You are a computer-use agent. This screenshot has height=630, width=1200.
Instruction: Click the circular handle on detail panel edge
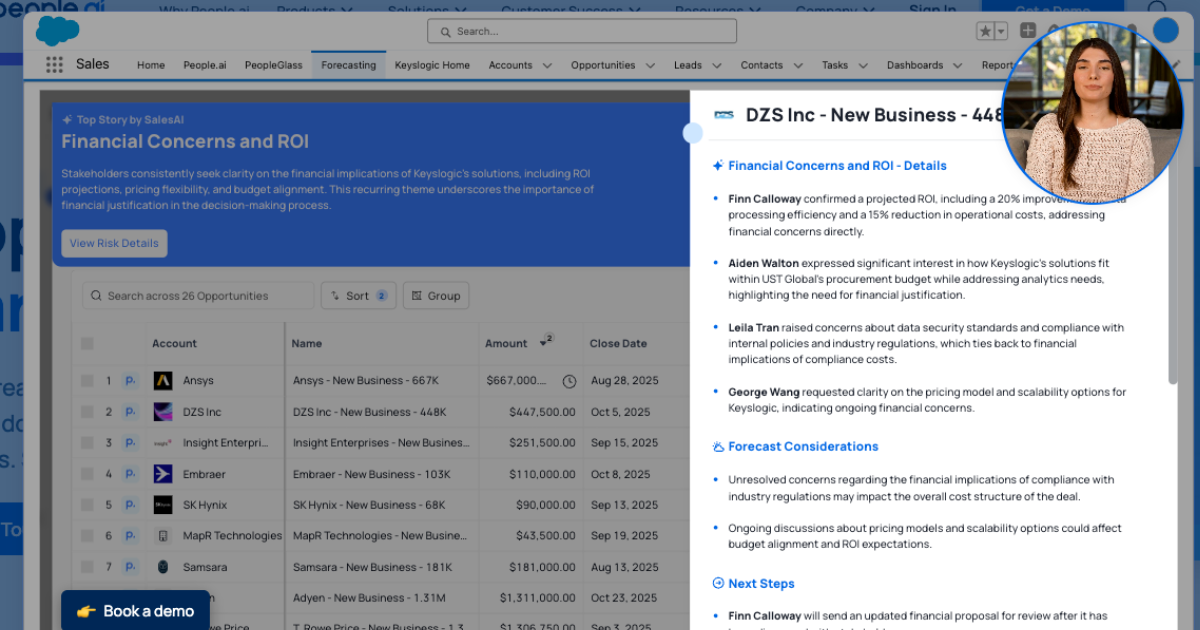tap(692, 133)
